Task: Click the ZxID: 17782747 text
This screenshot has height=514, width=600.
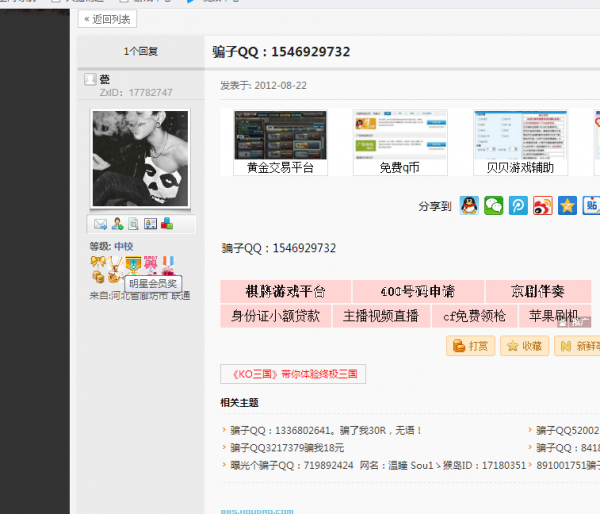Action: pyautogui.click(x=136, y=93)
